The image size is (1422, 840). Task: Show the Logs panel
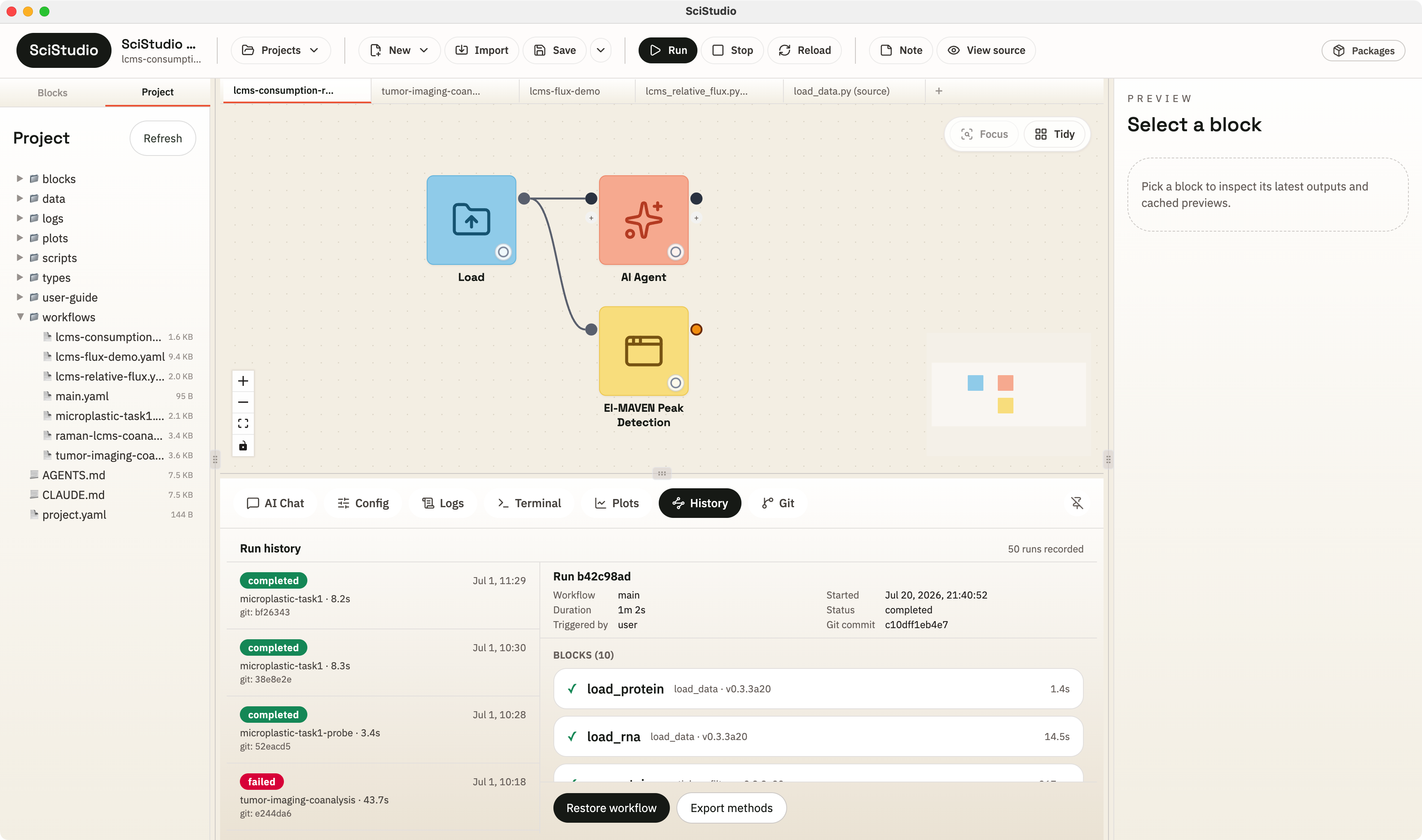(x=443, y=503)
